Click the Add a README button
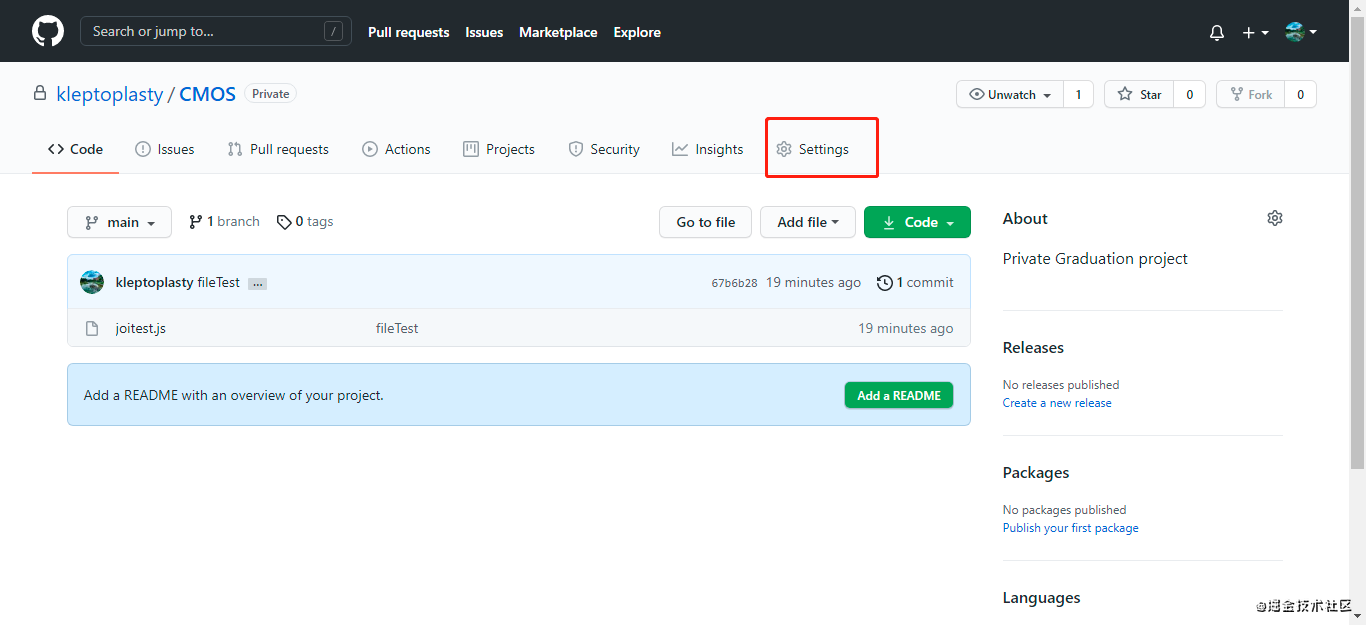This screenshot has width=1366, height=625. (x=899, y=395)
